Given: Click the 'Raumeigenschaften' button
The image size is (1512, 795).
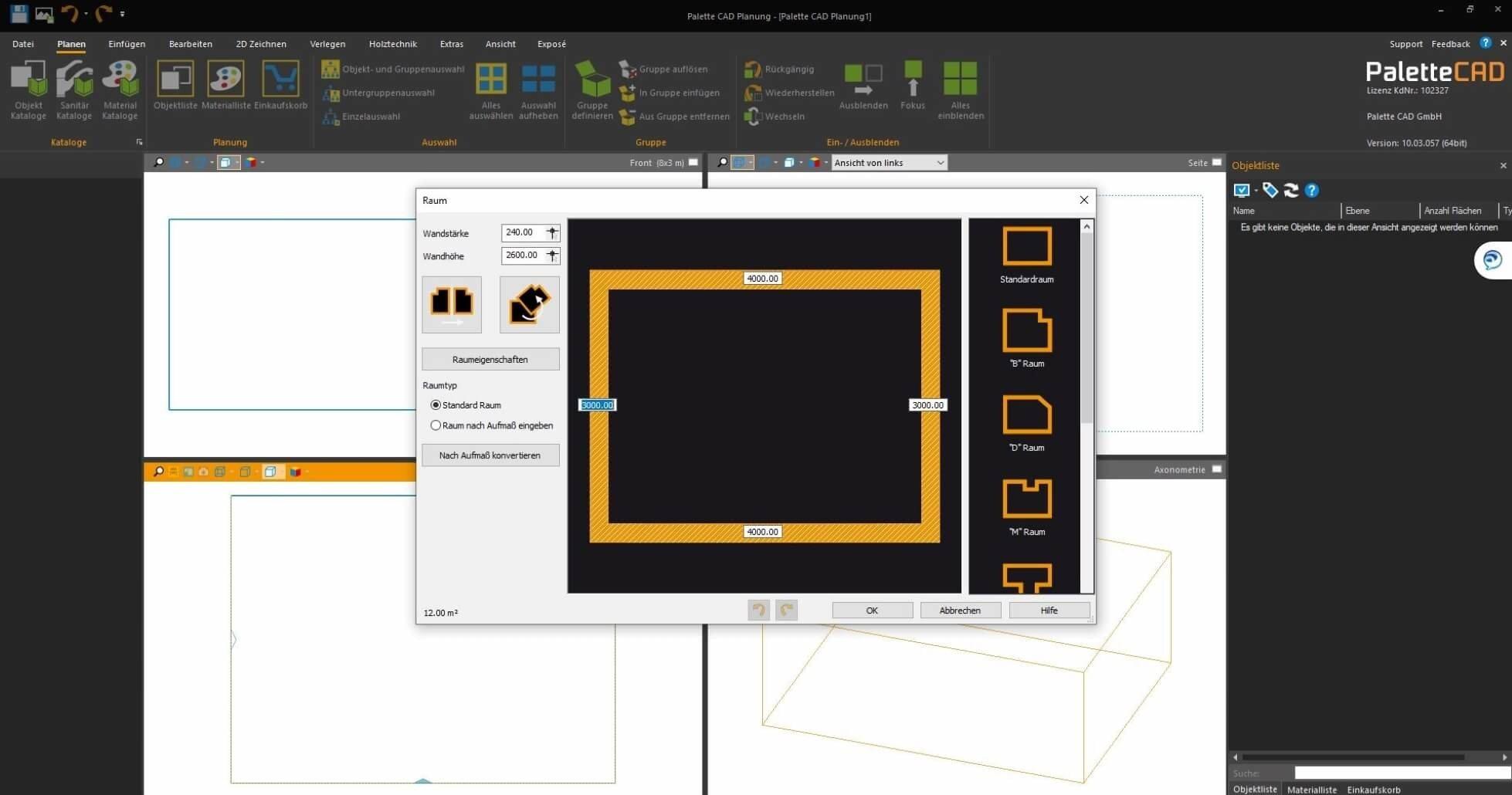Looking at the screenshot, I should (x=490, y=359).
